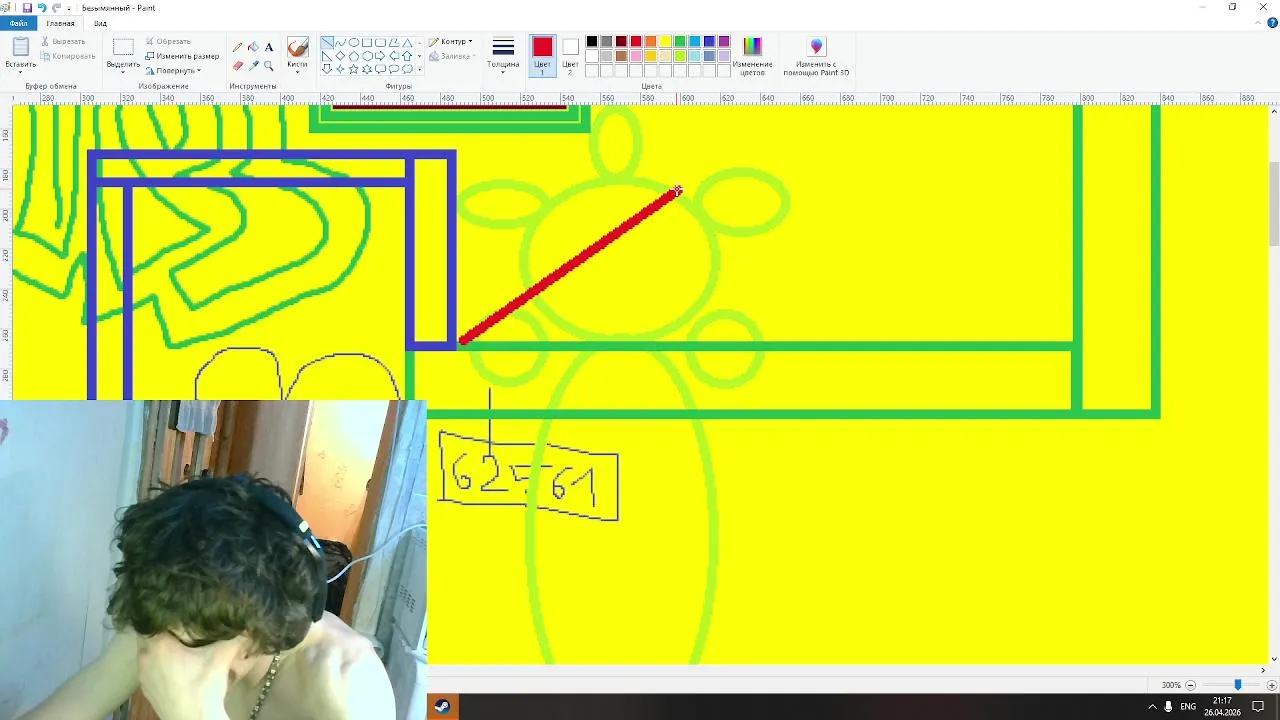1280x720 pixels.
Task: Expand the shapes gallery more arrow
Action: pyautogui.click(x=420, y=70)
